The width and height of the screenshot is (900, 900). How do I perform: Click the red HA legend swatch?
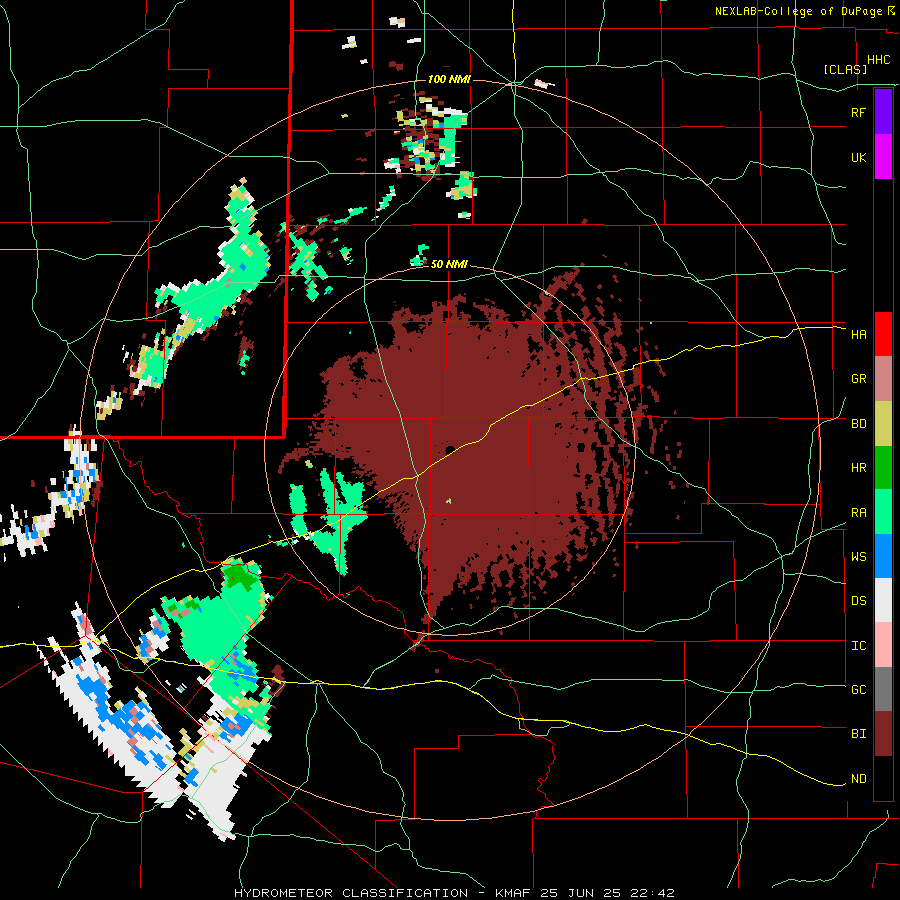[883, 334]
